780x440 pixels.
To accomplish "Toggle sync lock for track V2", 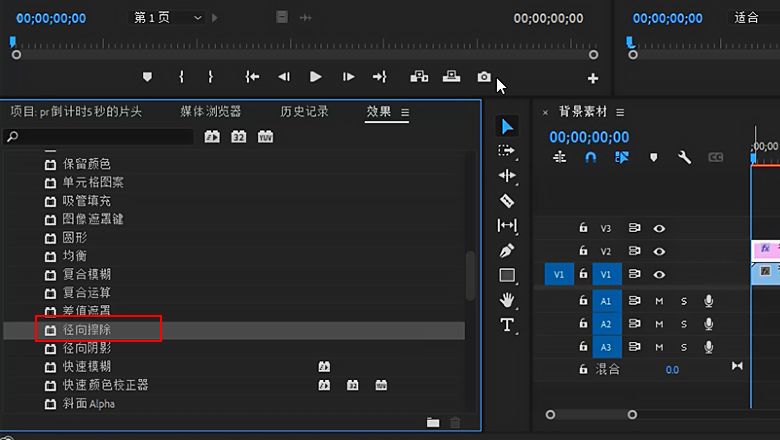I will click(634, 251).
